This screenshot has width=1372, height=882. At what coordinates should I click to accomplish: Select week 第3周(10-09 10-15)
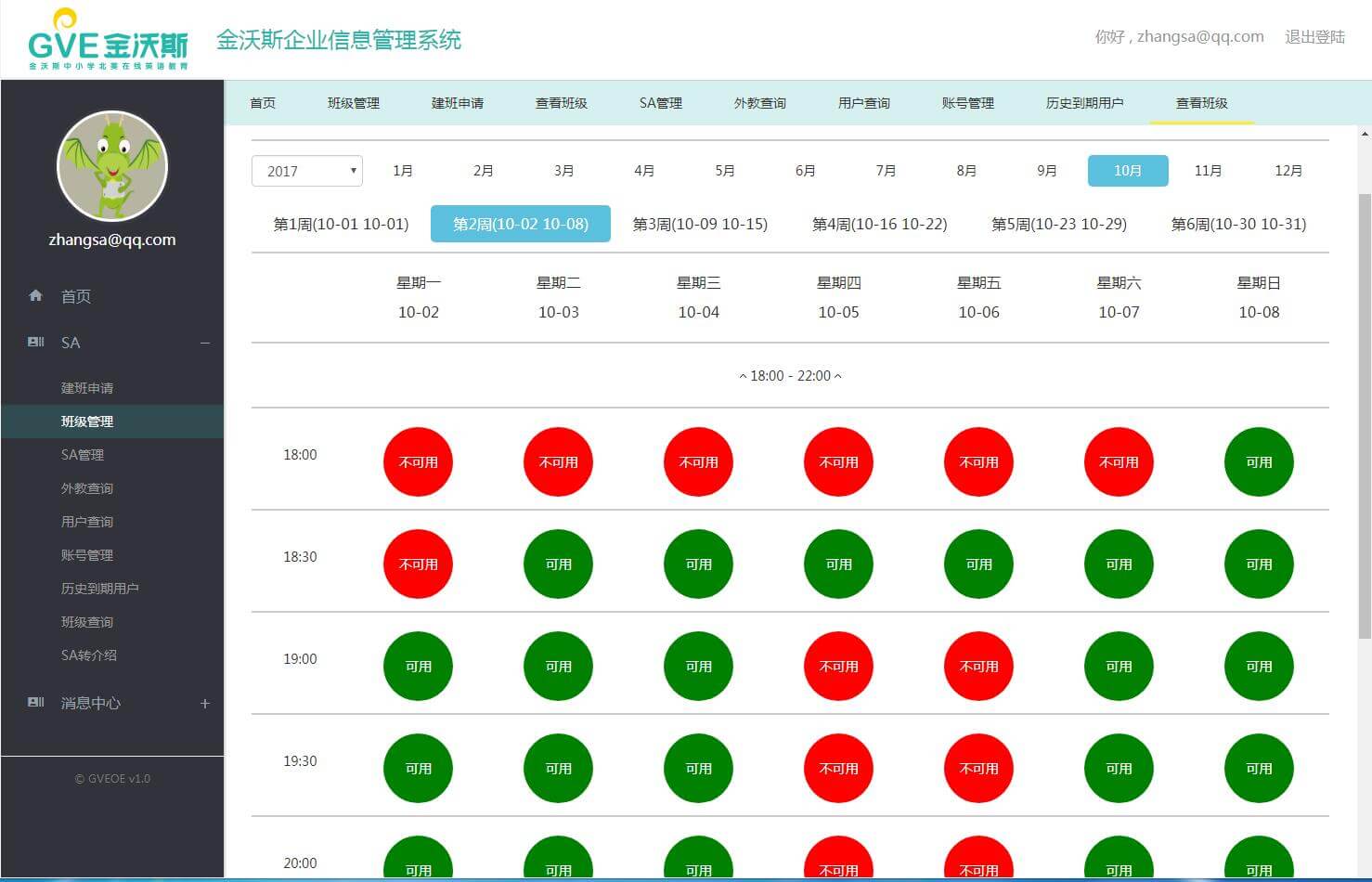point(700,224)
